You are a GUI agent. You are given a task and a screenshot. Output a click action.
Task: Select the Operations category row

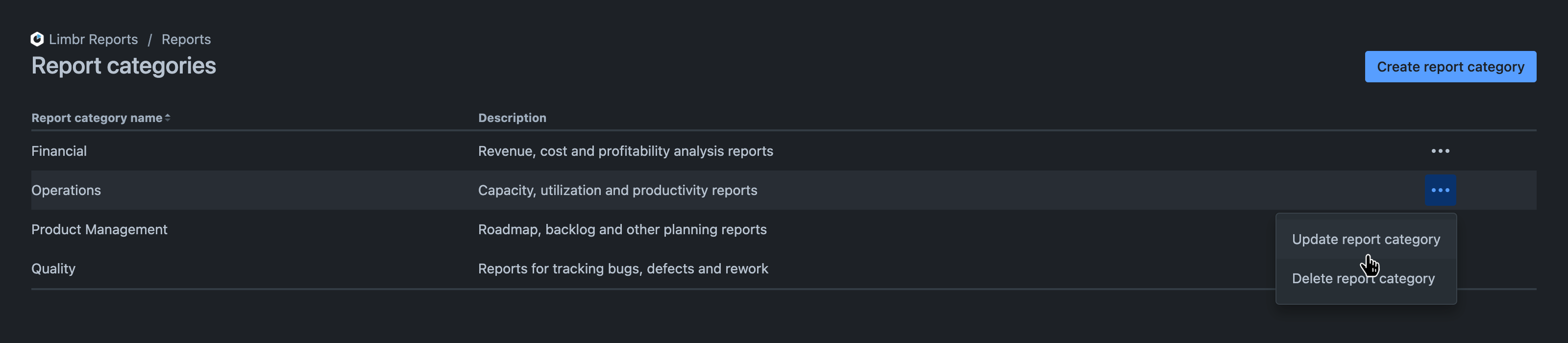[66, 190]
